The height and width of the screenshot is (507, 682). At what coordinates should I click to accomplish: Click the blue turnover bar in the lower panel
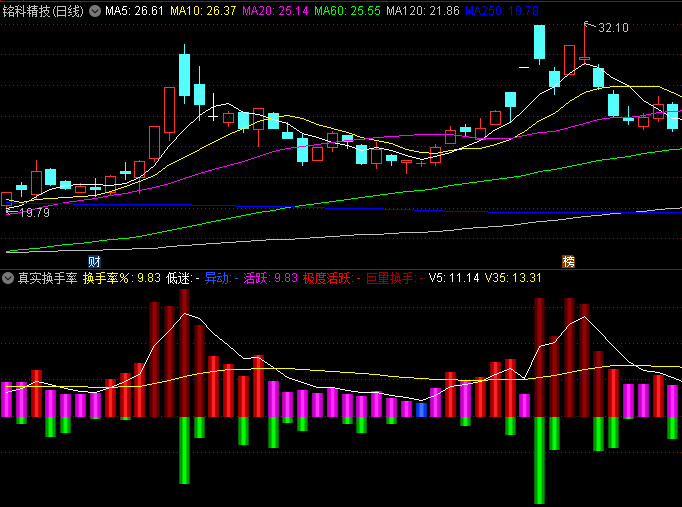(x=421, y=410)
